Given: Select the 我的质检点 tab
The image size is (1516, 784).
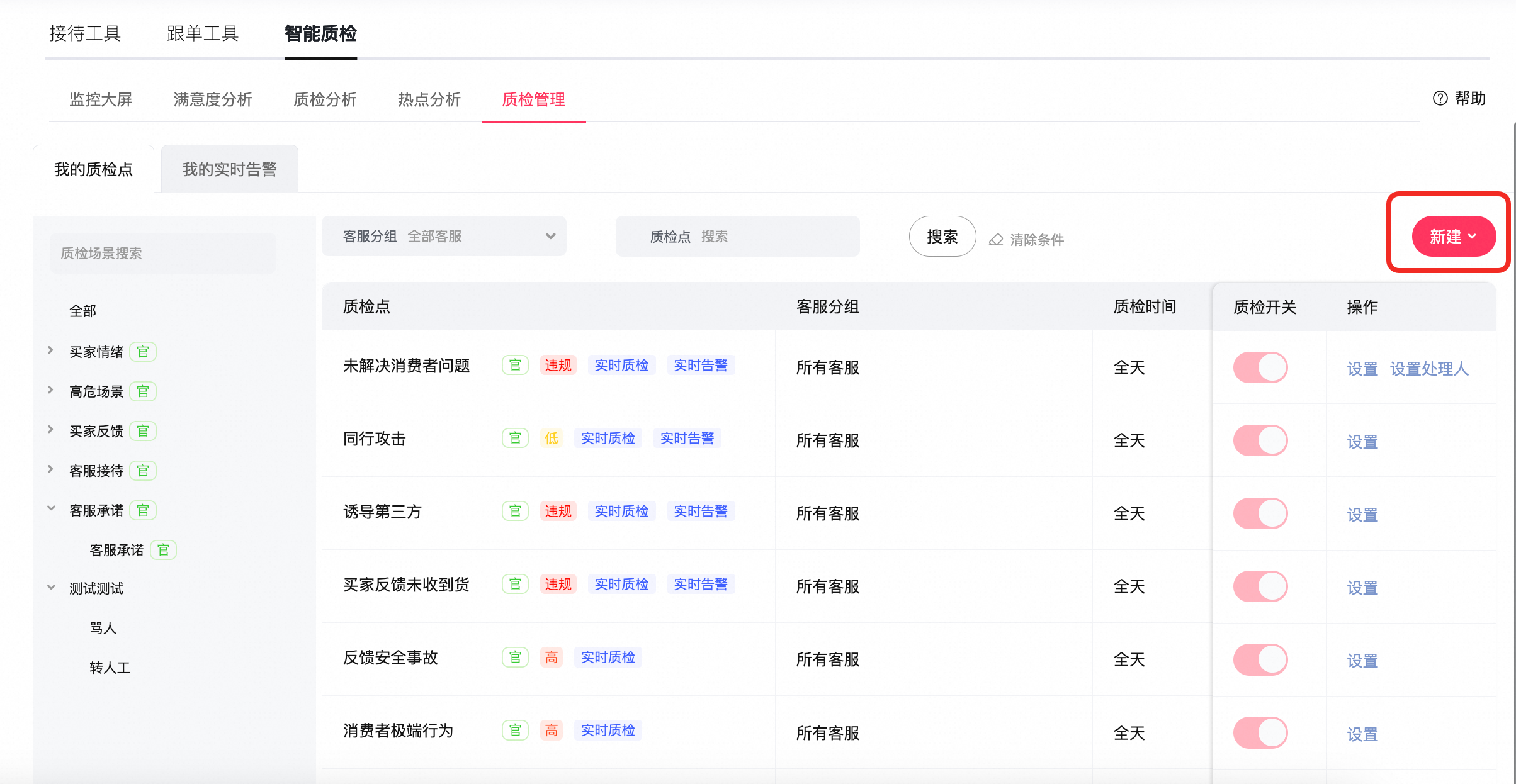Looking at the screenshot, I should coord(94,169).
